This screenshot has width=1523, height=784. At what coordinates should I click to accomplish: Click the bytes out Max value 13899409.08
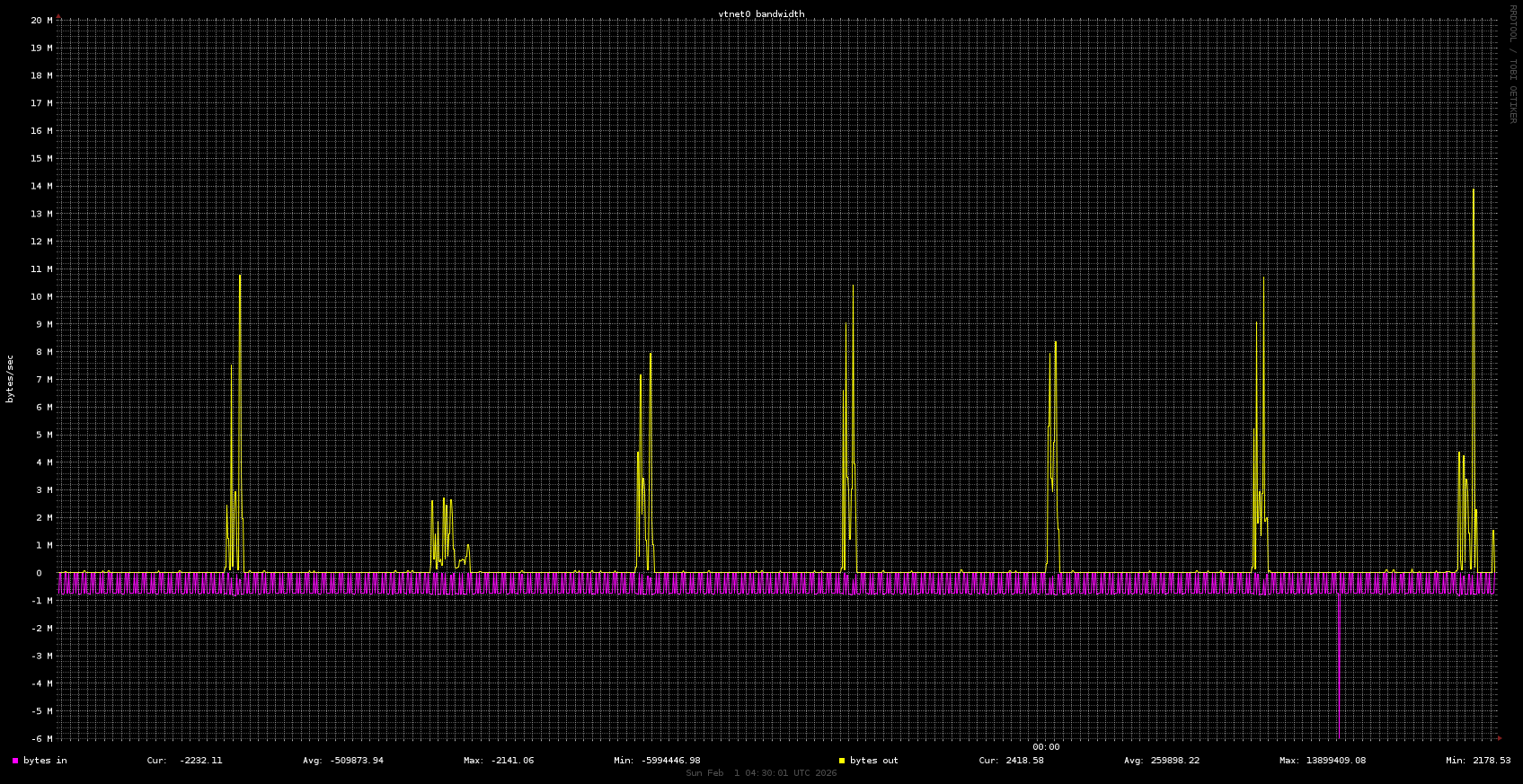click(x=1335, y=761)
